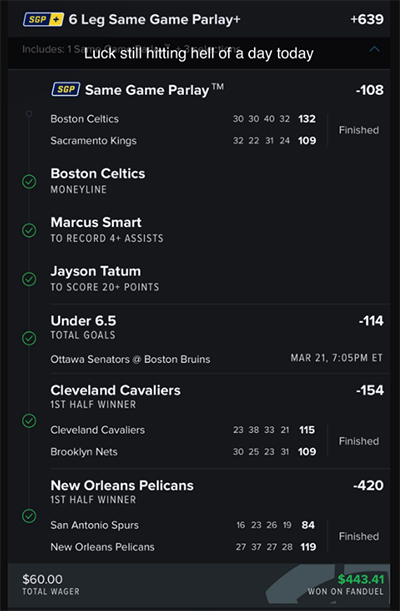400x611 pixels.
Task: Collapse the parlay details with the chevron
Action: (374, 49)
